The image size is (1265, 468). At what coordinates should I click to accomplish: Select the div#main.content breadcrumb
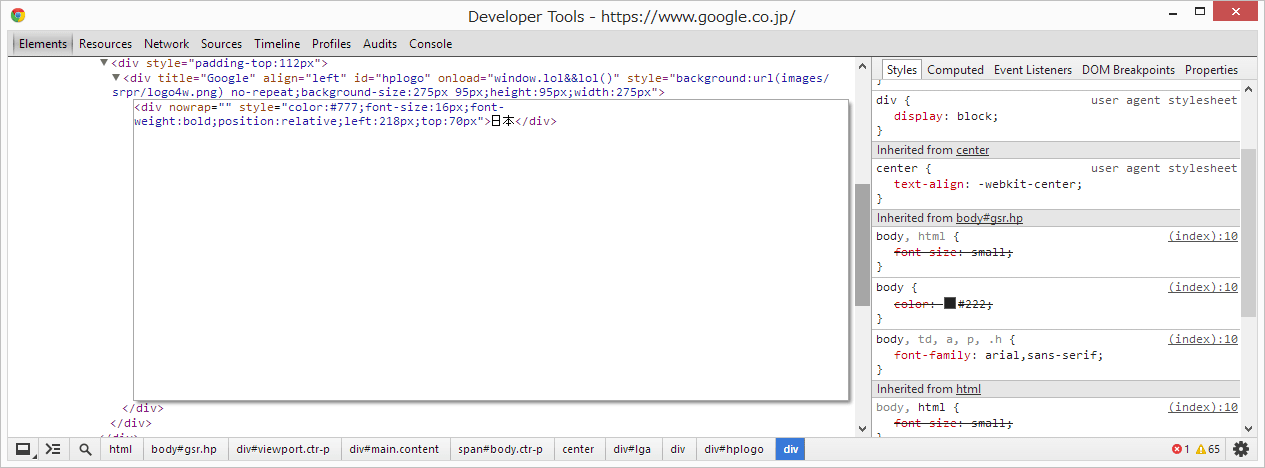pyautogui.click(x=394, y=449)
